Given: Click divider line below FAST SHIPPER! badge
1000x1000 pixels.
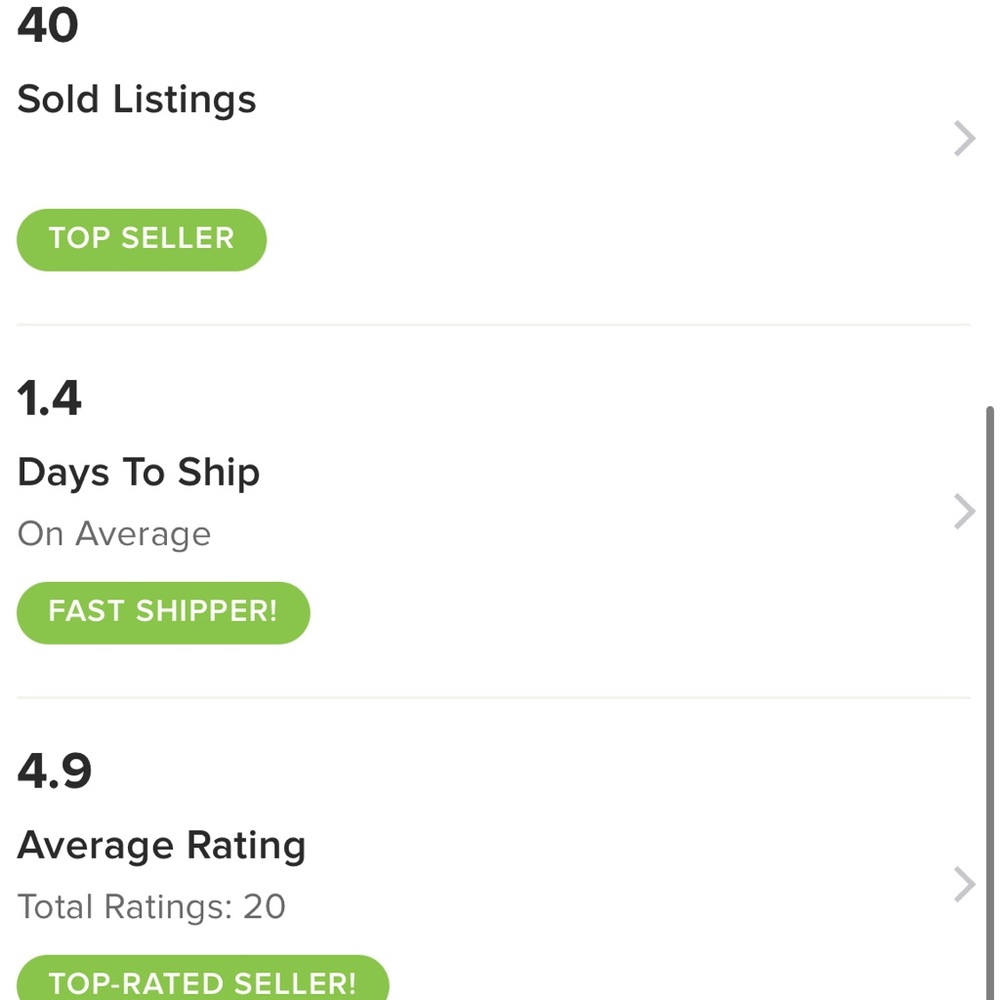Looking at the screenshot, I should (x=493, y=698).
